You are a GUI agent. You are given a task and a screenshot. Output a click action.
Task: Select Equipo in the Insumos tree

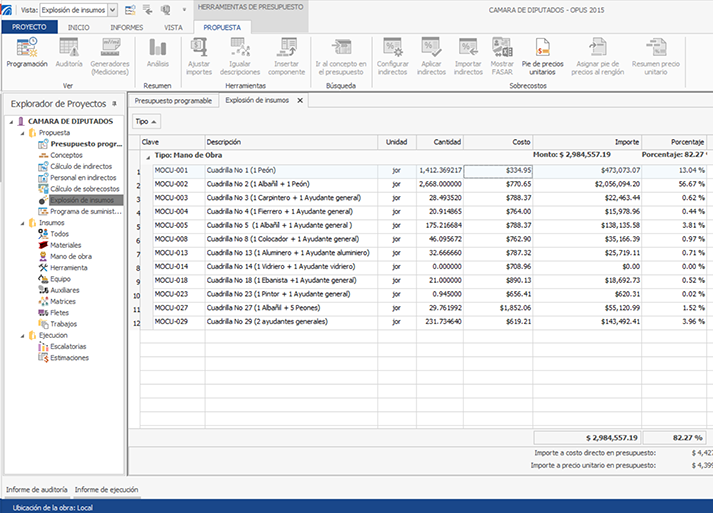[x=62, y=279]
